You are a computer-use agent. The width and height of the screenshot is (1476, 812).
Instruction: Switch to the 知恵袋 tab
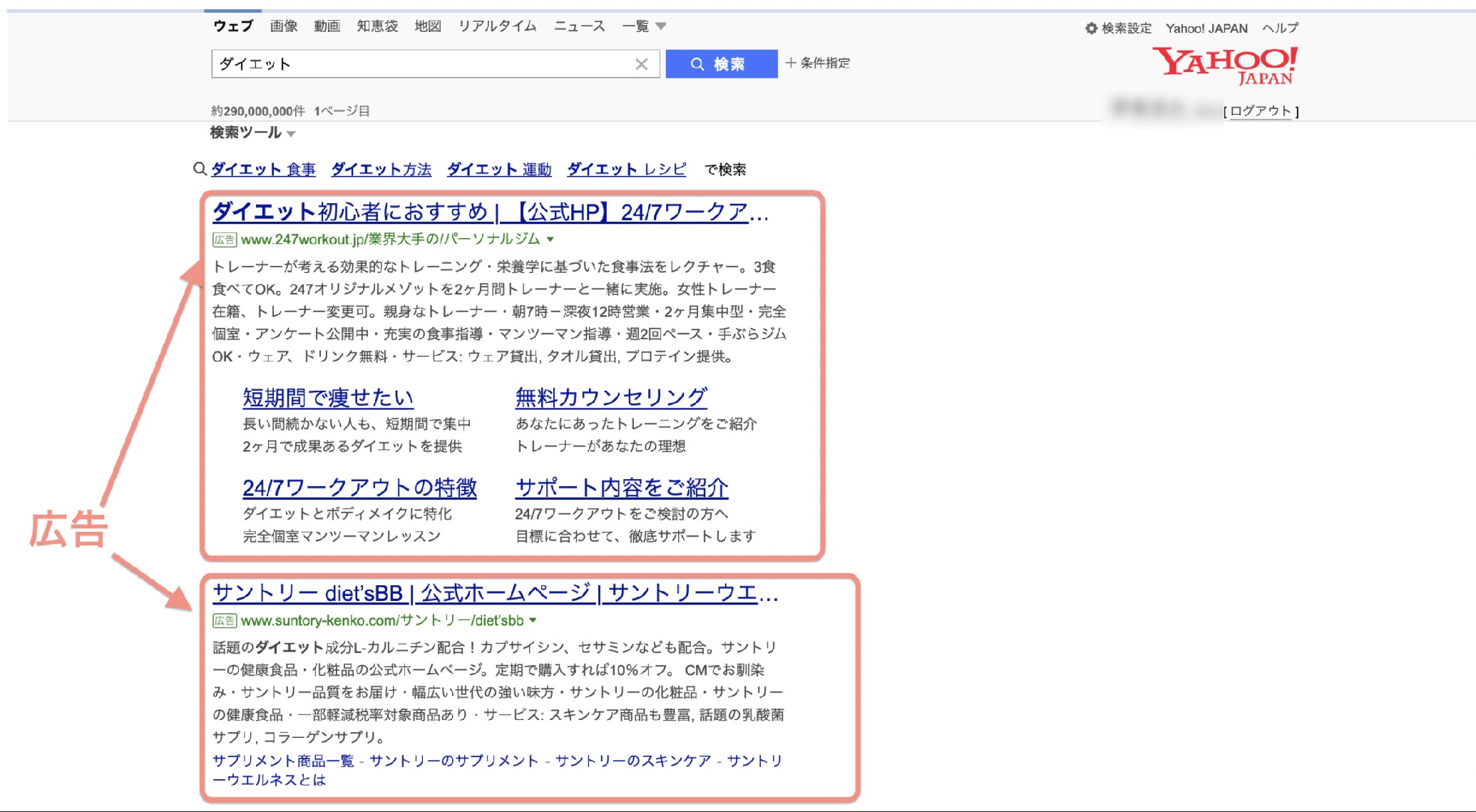[377, 26]
